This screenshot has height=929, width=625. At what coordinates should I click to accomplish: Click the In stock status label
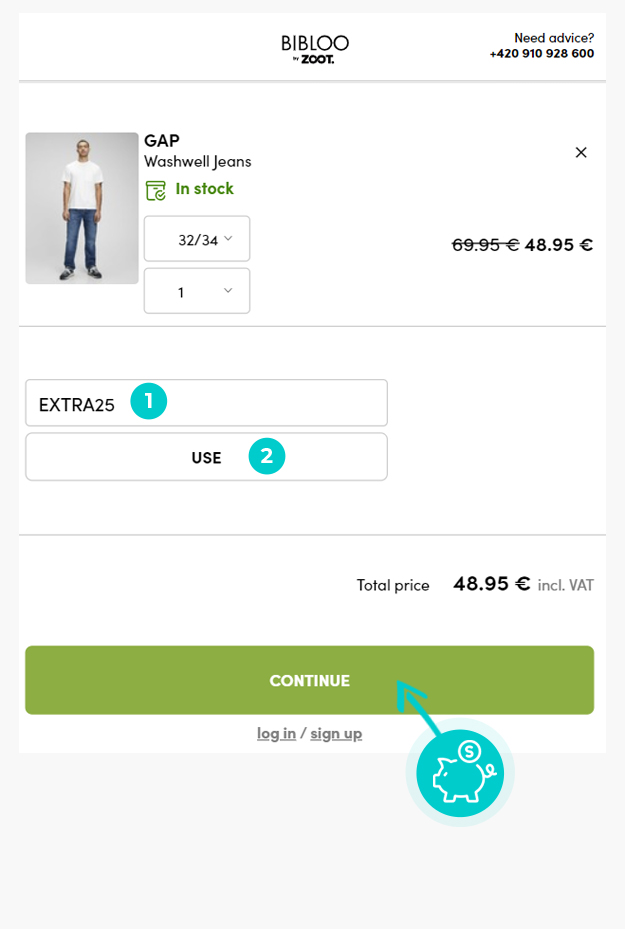click(x=204, y=188)
